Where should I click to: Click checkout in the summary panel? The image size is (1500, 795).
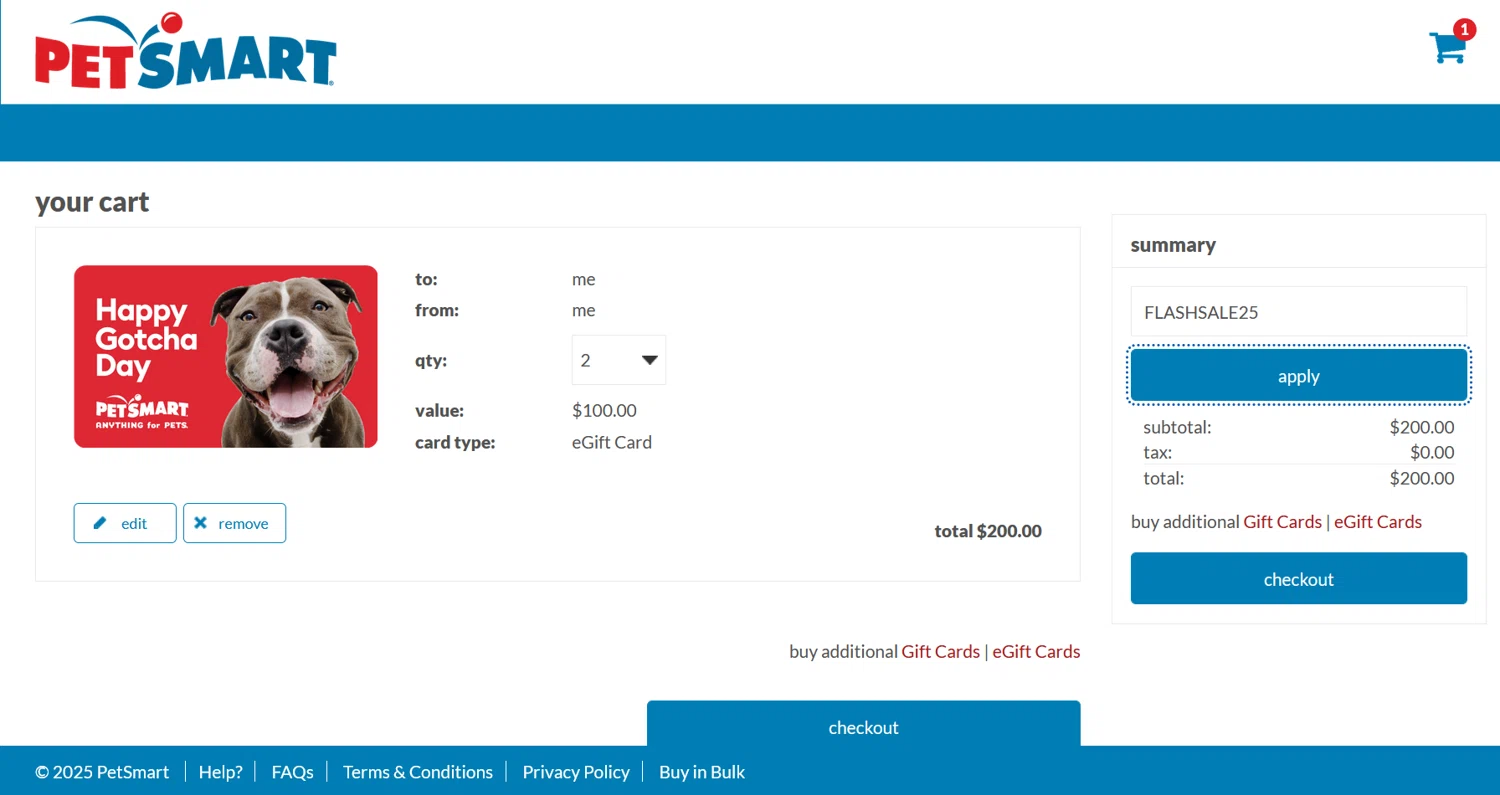1299,579
